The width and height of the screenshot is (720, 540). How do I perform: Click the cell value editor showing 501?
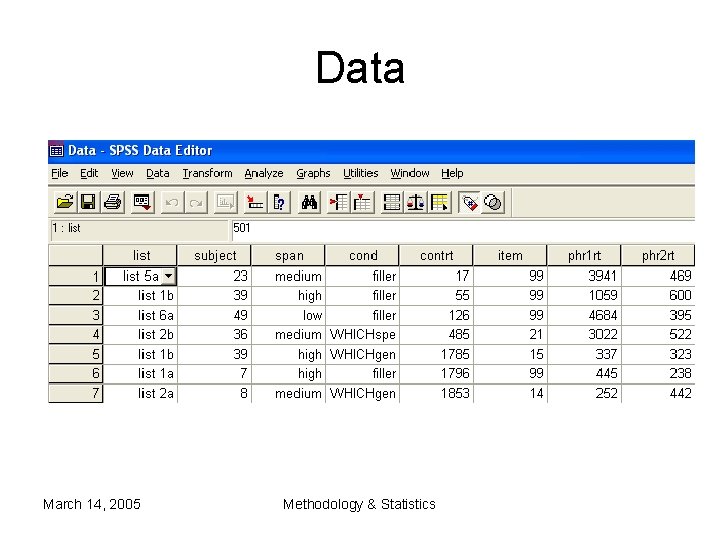point(463,230)
